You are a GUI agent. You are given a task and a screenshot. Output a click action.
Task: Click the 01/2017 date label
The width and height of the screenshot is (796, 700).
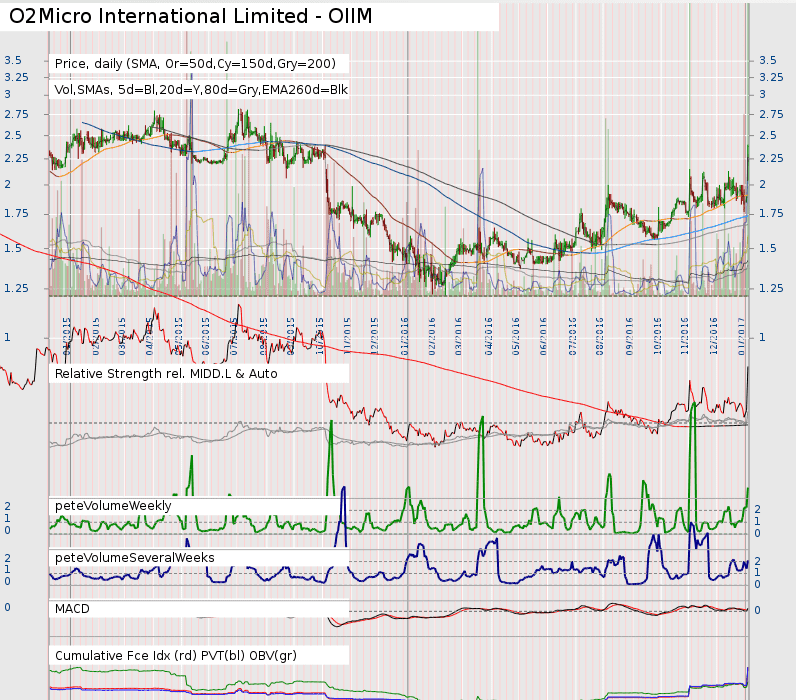(x=742, y=336)
